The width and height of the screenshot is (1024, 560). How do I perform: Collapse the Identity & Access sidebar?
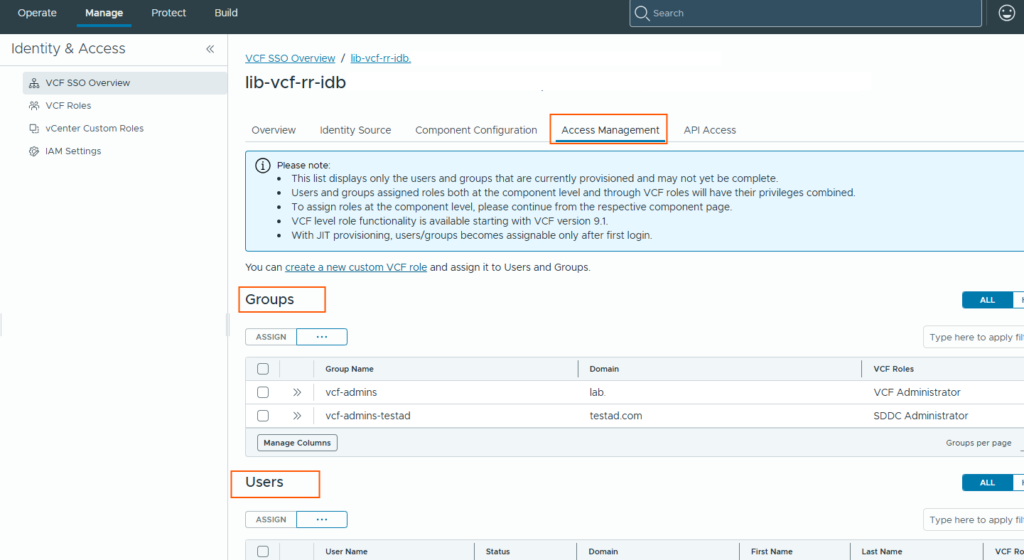tap(210, 49)
